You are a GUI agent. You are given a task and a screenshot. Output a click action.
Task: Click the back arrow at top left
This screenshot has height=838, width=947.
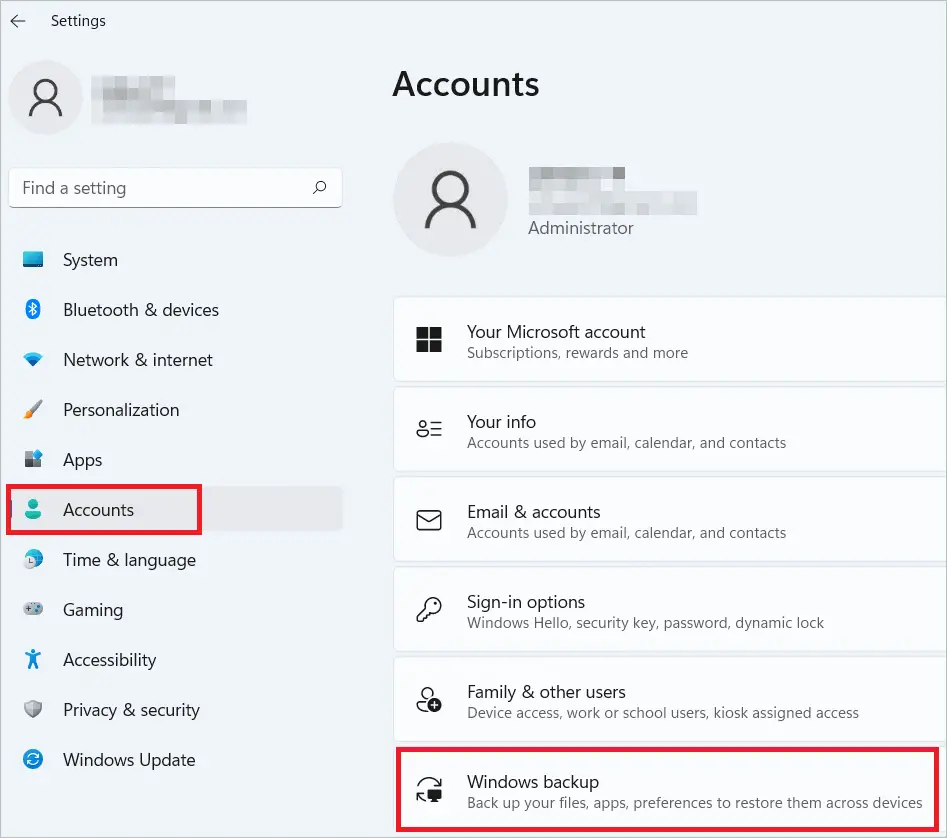point(18,20)
